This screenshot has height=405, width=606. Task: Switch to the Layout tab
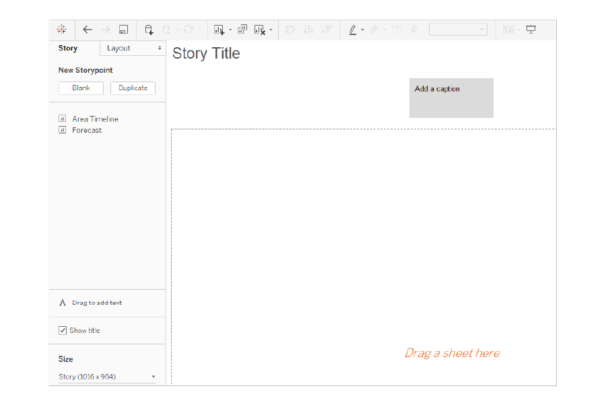pos(120,48)
